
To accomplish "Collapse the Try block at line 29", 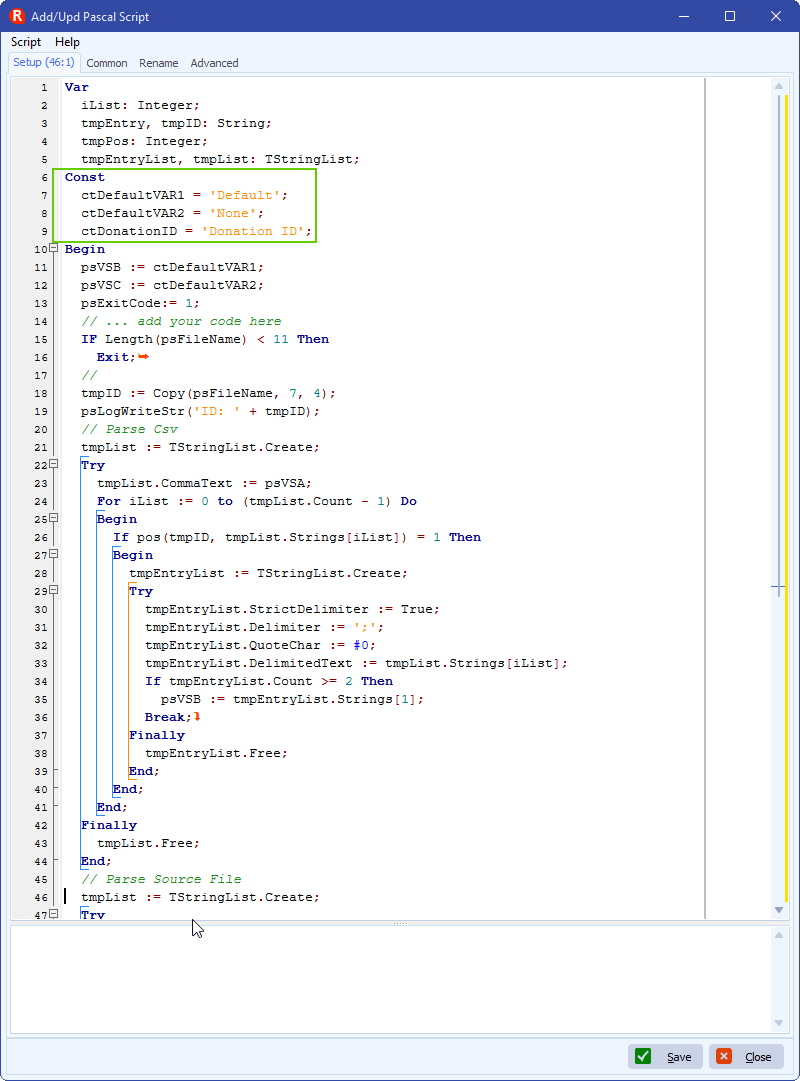I will point(54,590).
